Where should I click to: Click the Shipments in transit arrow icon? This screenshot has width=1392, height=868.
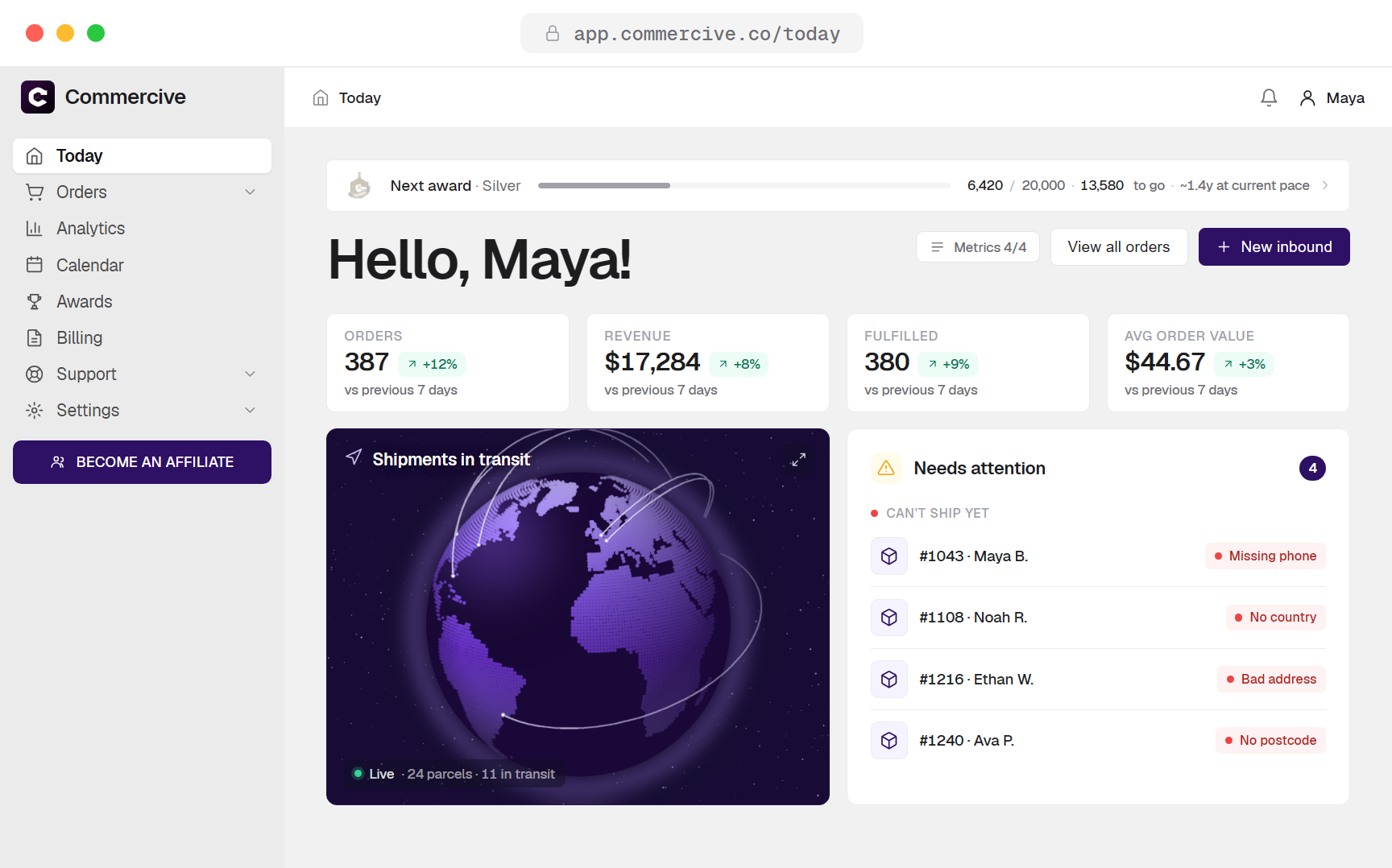[354, 457]
